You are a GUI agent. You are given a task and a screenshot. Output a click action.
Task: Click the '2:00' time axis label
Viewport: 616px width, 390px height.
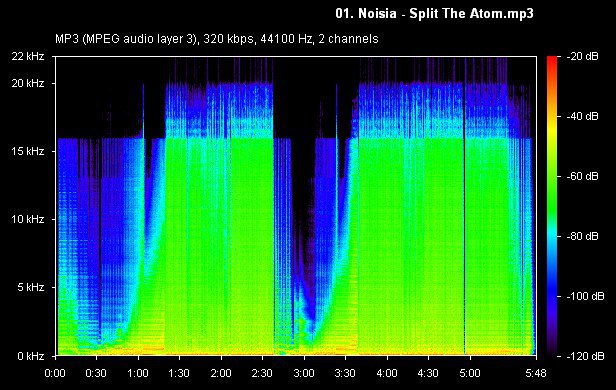[221, 373]
